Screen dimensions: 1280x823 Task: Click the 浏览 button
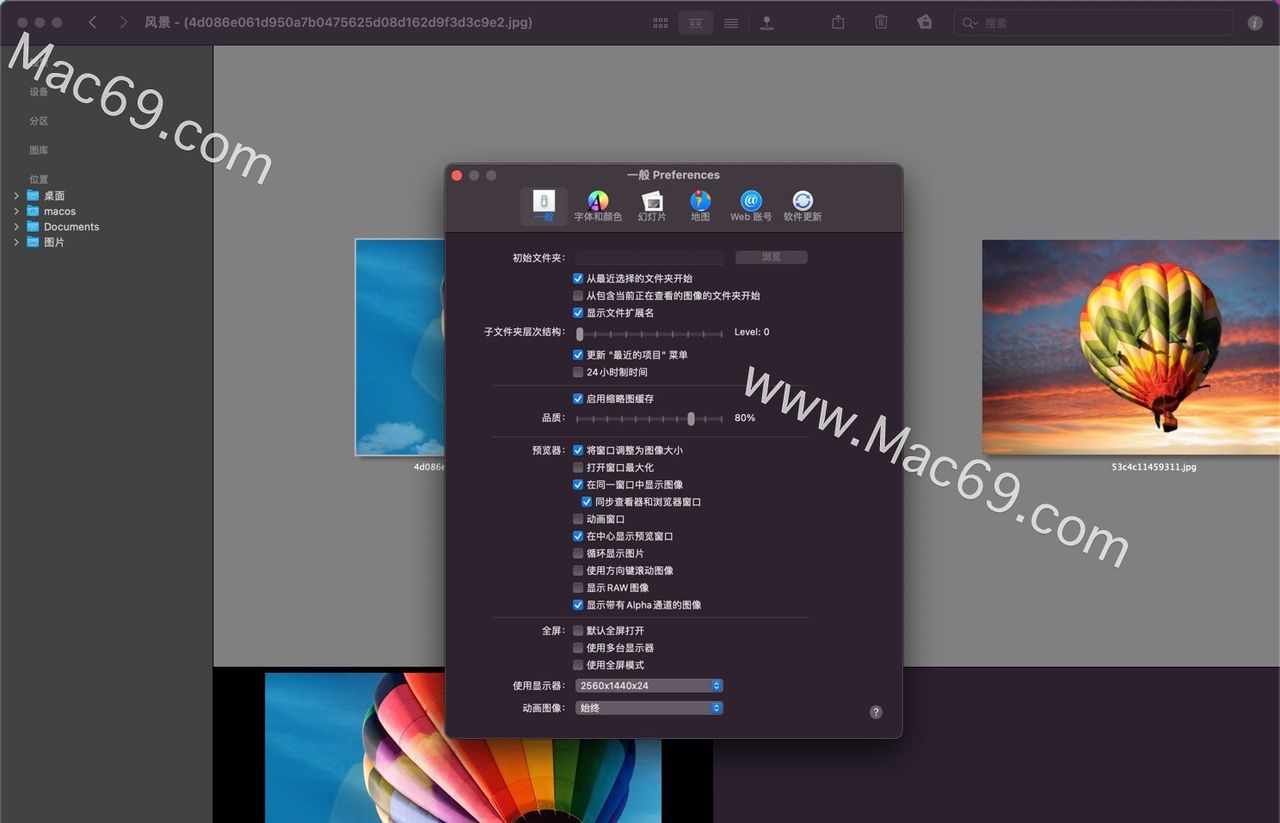(x=771, y=257)
